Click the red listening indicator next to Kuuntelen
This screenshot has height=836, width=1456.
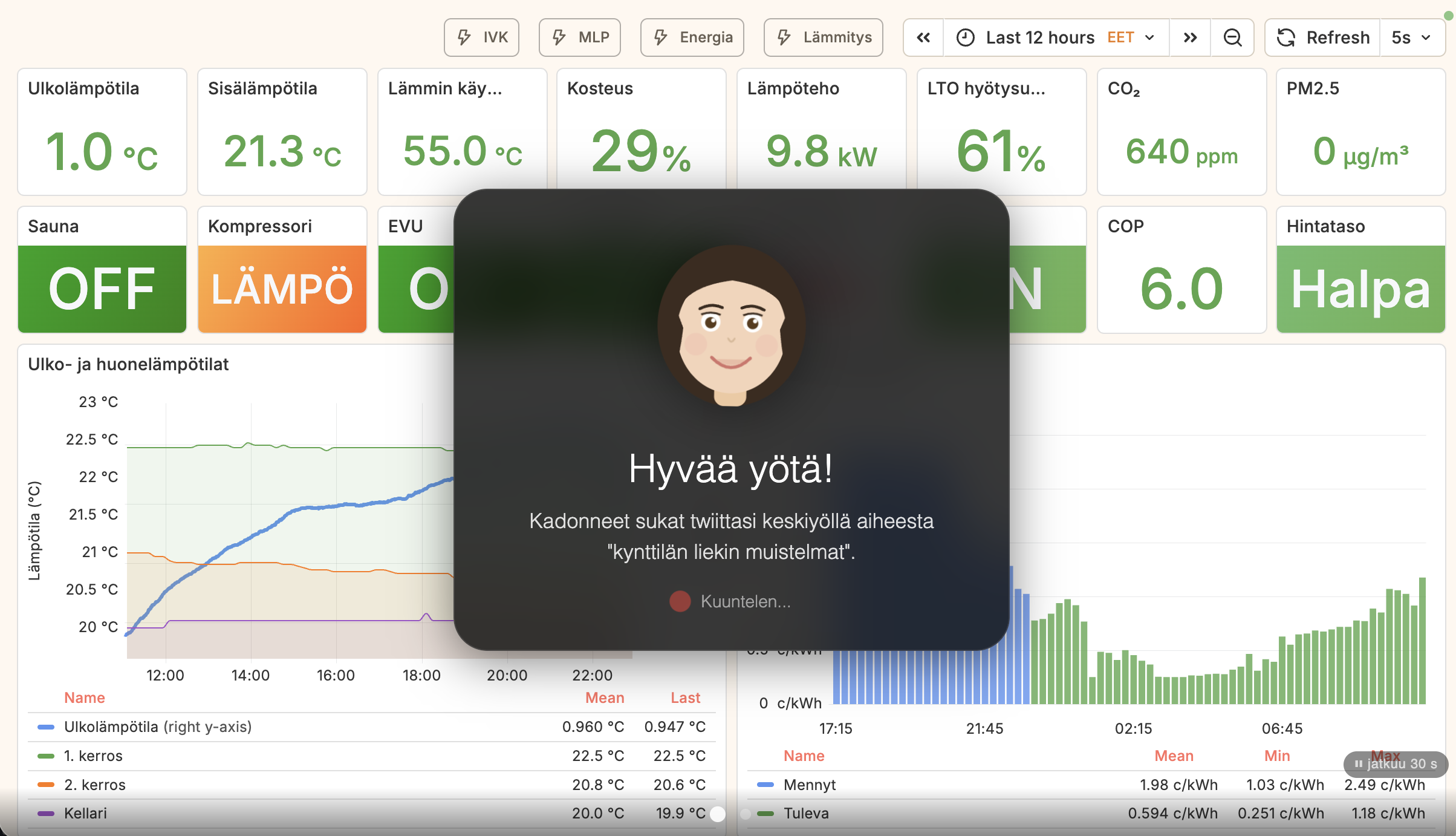point(679,601)
